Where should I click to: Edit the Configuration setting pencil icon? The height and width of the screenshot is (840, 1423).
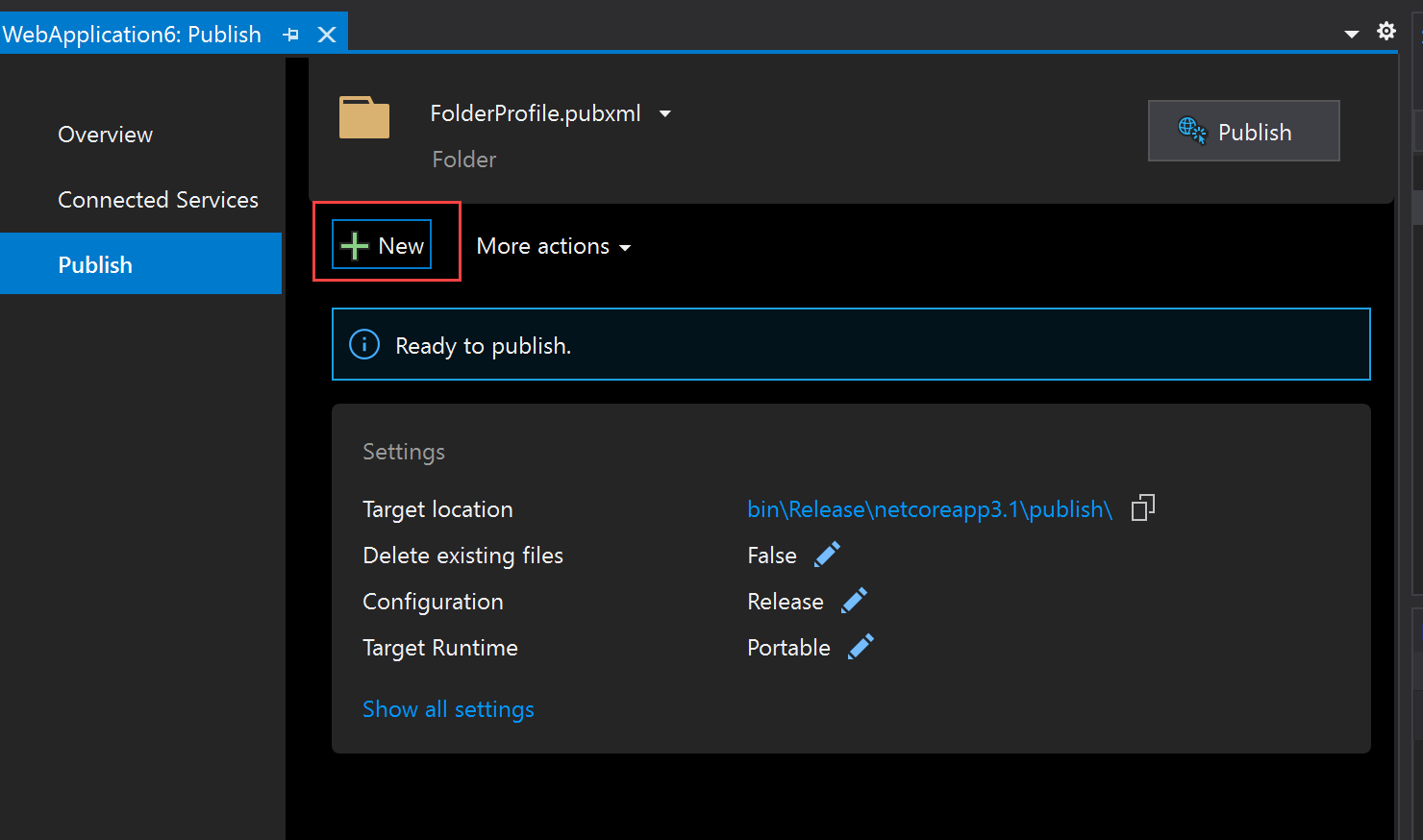tap(854, 601)
